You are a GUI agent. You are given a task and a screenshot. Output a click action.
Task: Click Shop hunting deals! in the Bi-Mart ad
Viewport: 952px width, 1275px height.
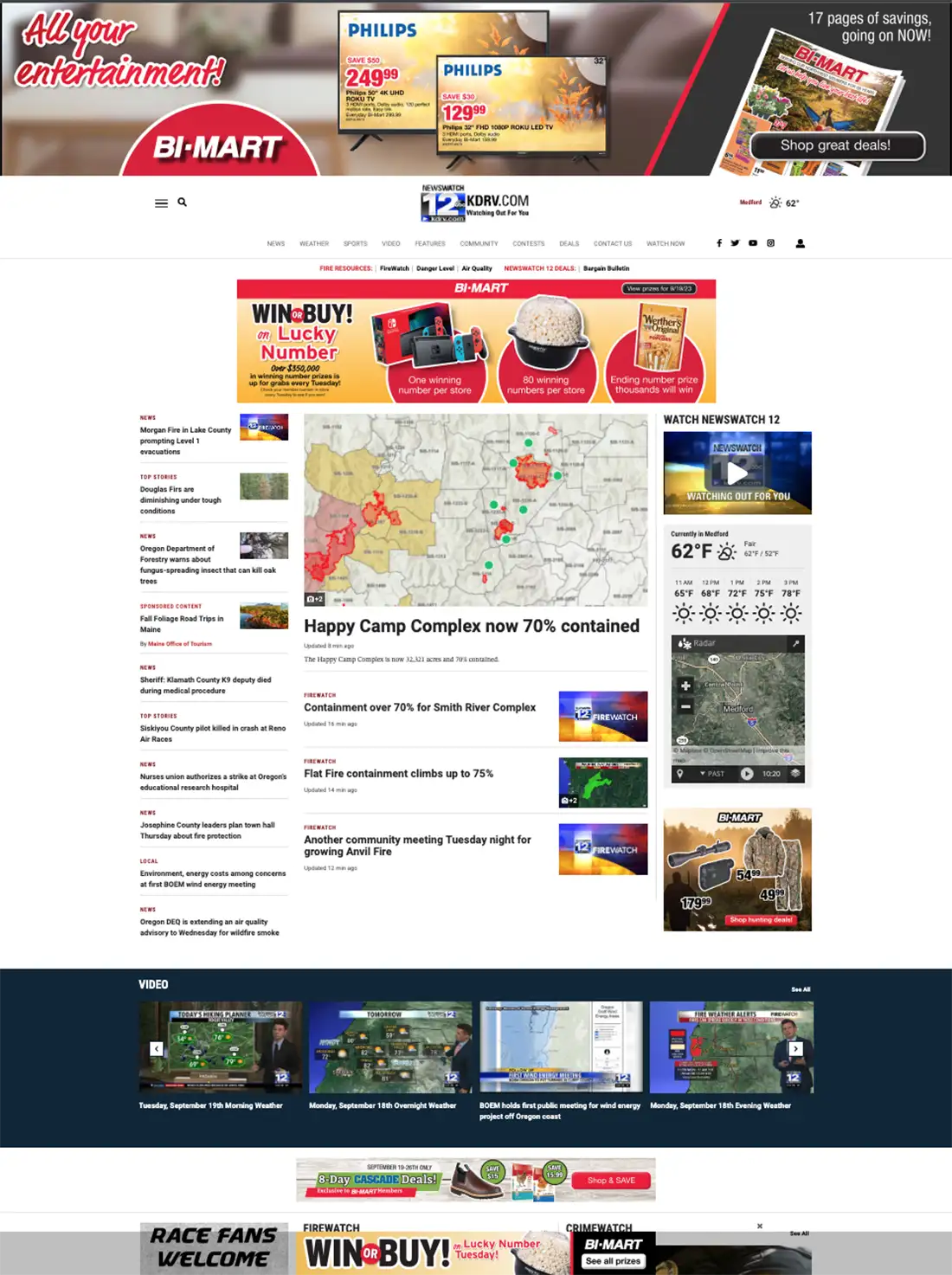761,920
